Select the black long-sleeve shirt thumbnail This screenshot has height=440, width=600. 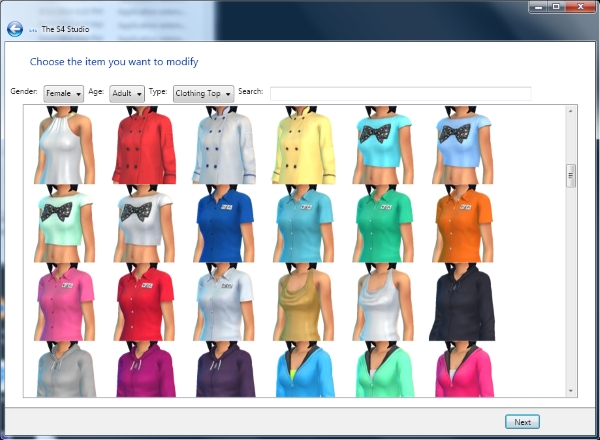tap(461, 303)
